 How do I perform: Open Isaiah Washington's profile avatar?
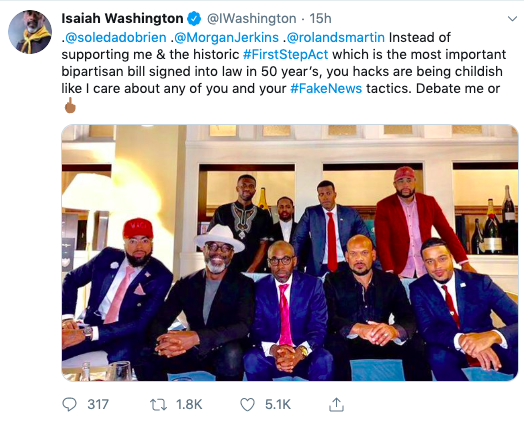click(x=30, y=32)
